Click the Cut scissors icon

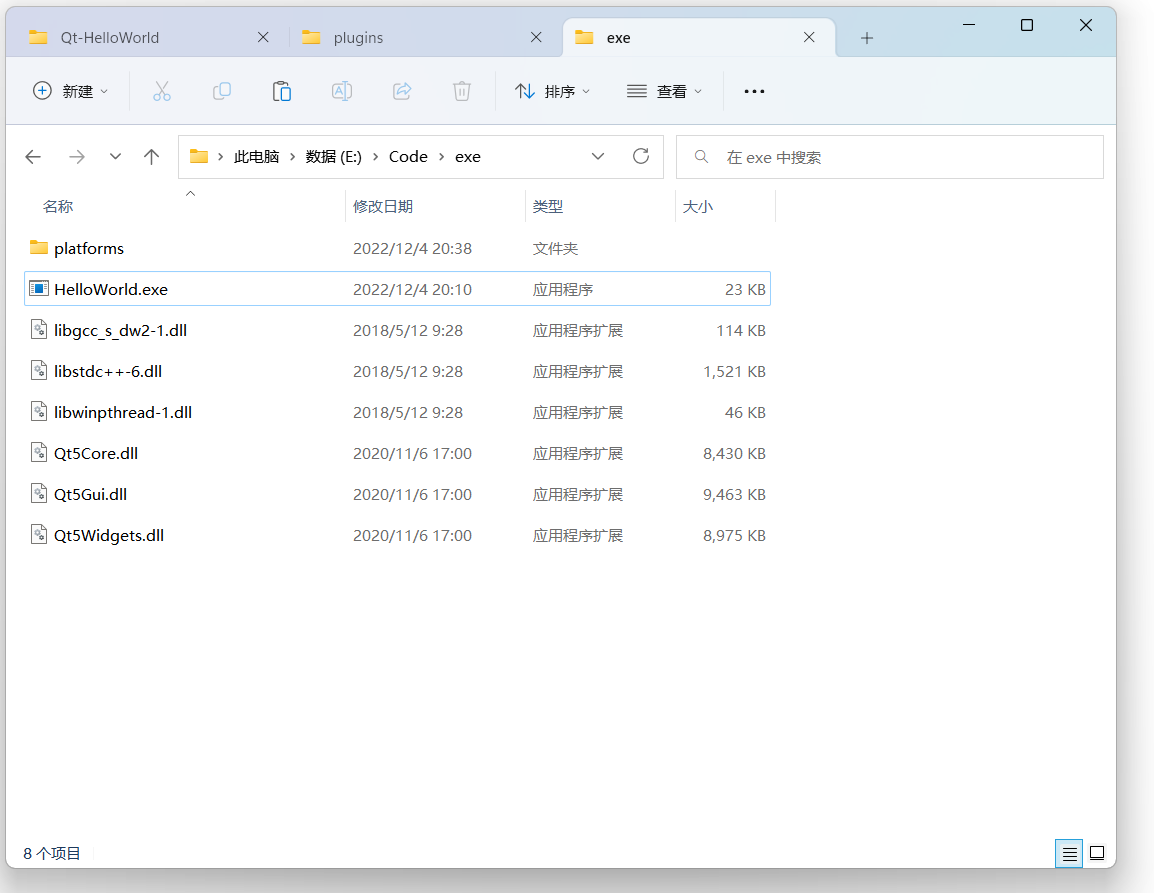point(162,91)
